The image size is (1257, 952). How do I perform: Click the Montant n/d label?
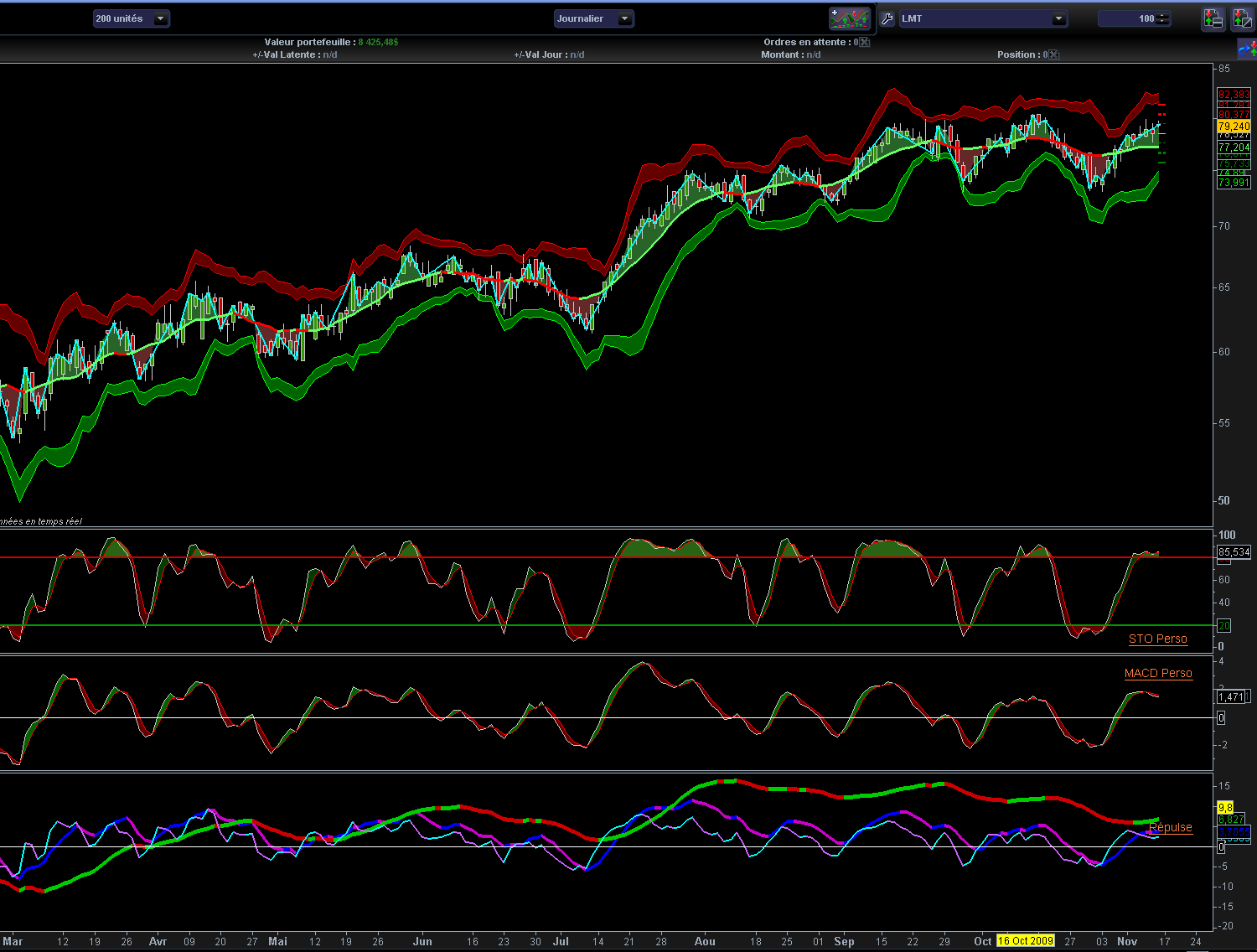791,54
